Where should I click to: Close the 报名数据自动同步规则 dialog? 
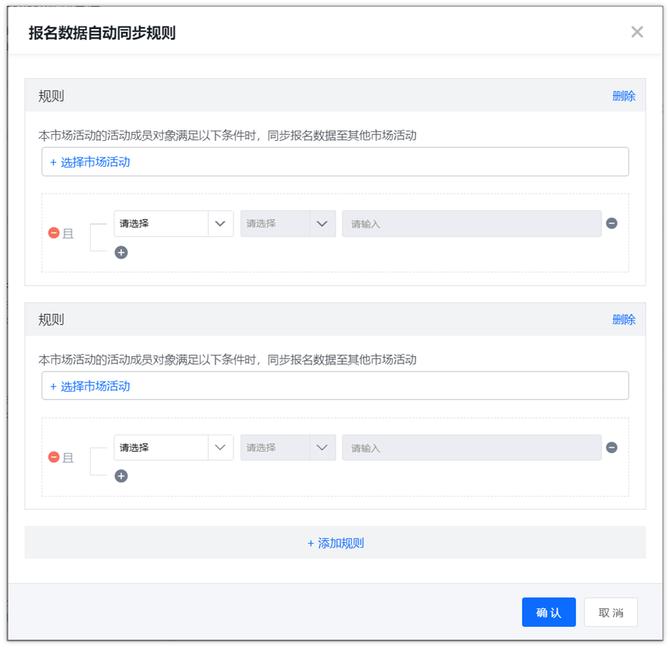coord(637,32)
